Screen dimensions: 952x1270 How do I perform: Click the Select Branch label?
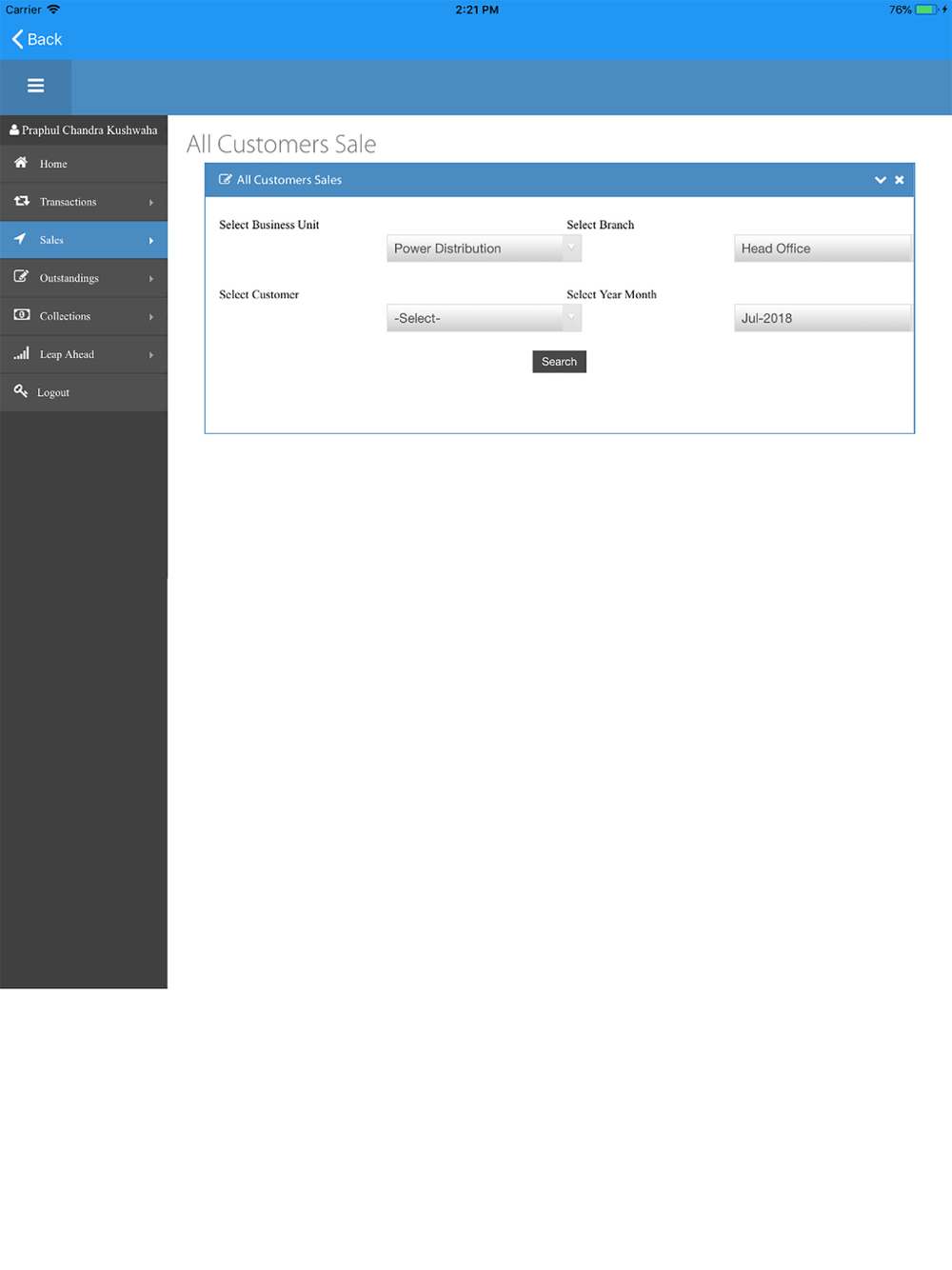[600, 225]
